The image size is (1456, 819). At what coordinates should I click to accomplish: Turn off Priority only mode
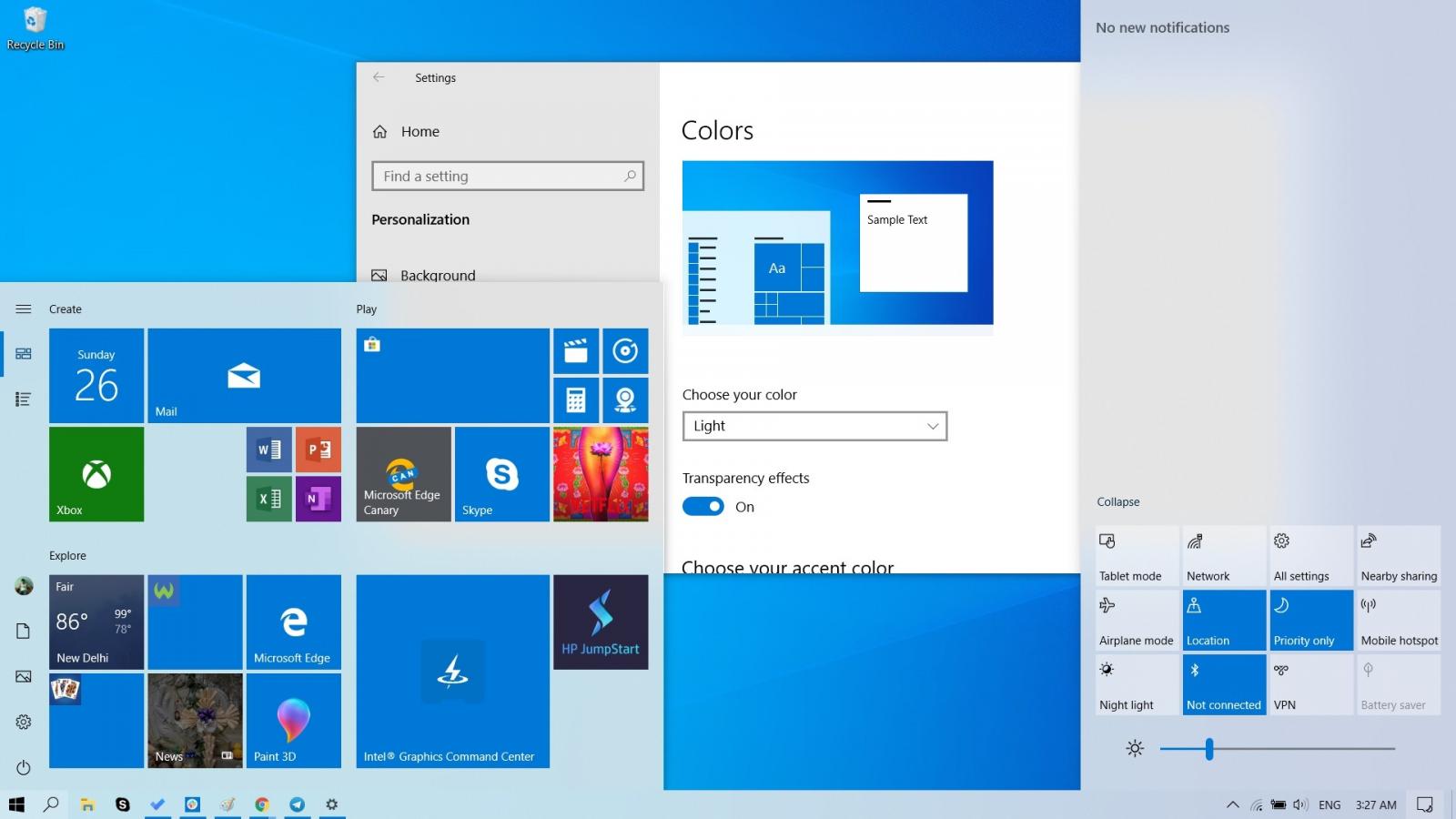pos(1310,620)
